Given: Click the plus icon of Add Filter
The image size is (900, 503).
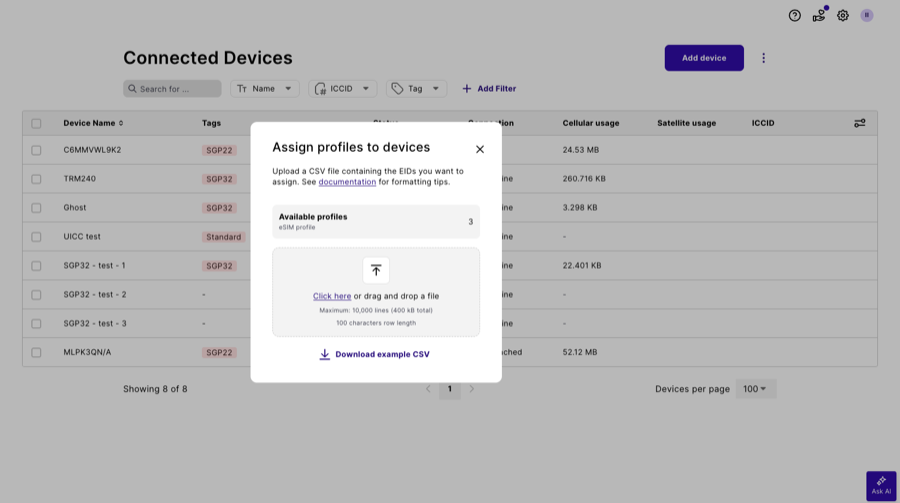Looking at the screenshot, I should pyautogui.click(x=467, y=88).
